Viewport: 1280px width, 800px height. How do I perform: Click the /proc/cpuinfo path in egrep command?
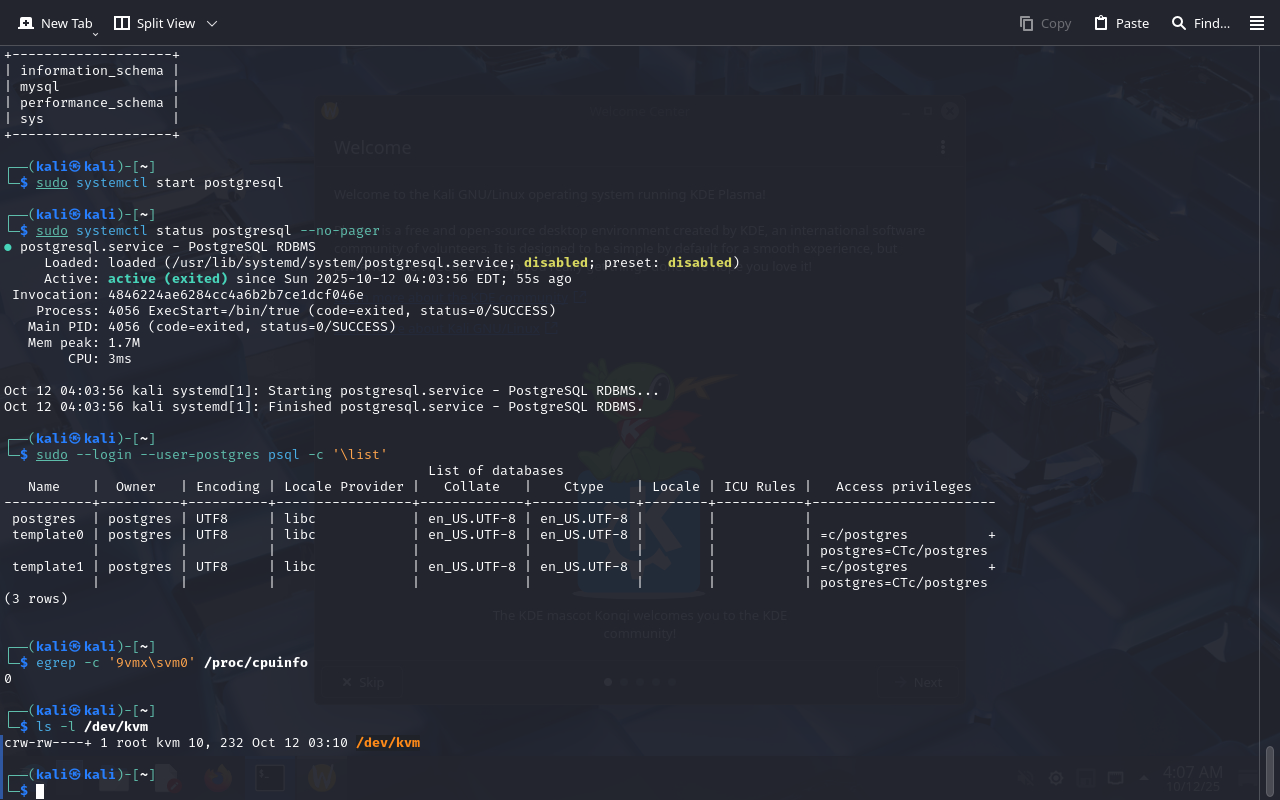click(x=255, y=663)
